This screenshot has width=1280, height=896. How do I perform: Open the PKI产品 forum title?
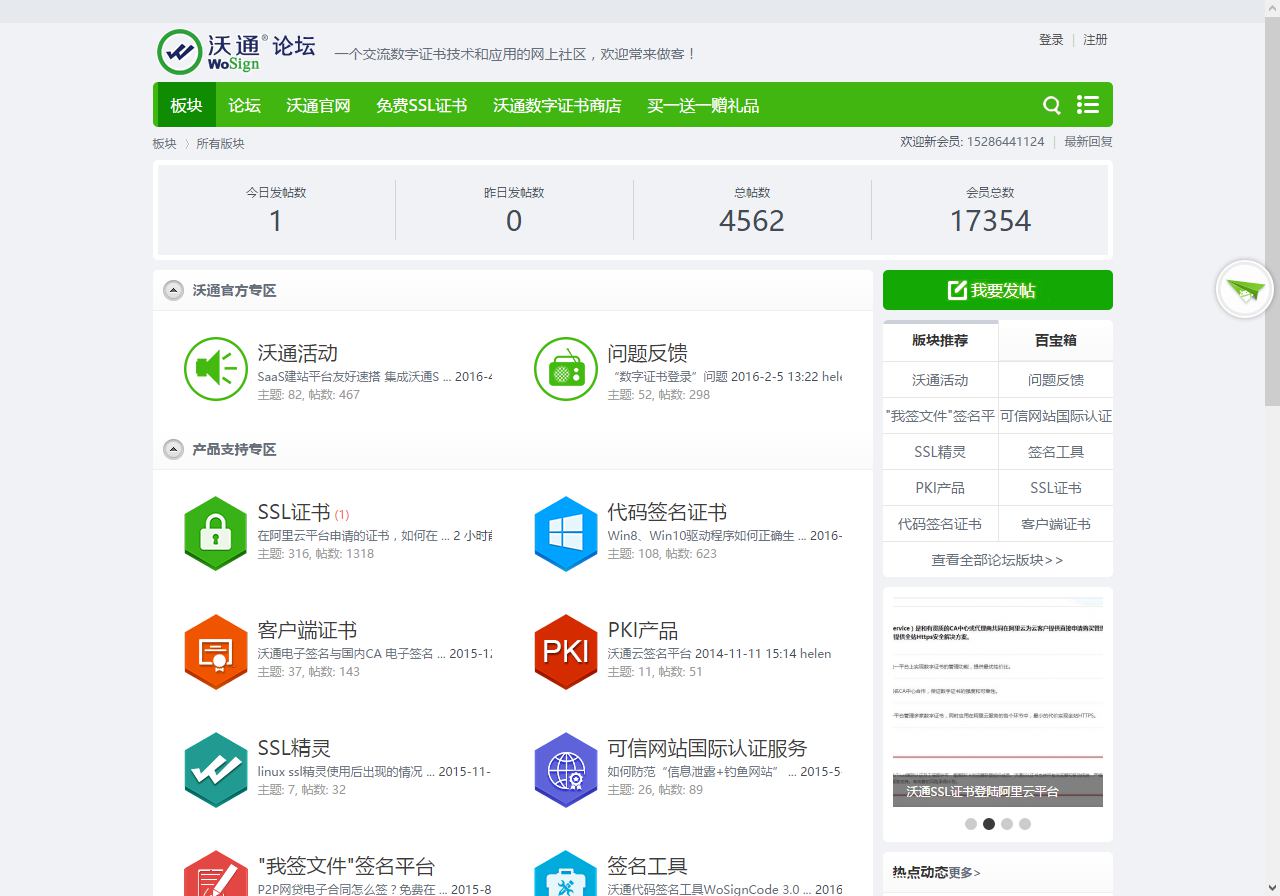643,630
